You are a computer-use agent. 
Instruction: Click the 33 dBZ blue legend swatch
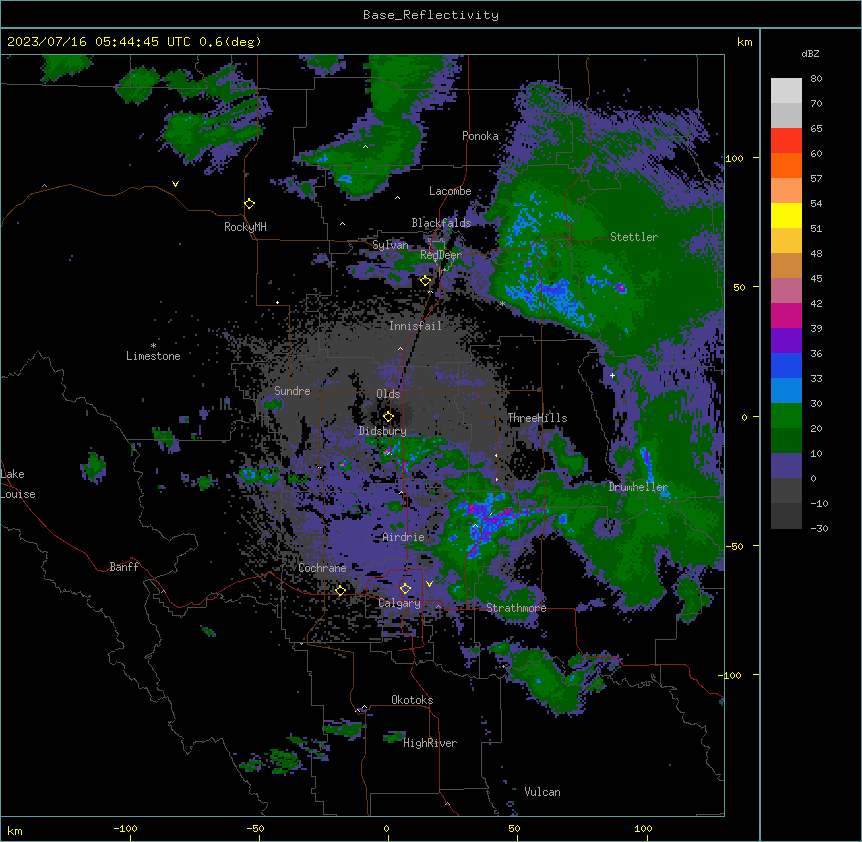coord(786,365)
